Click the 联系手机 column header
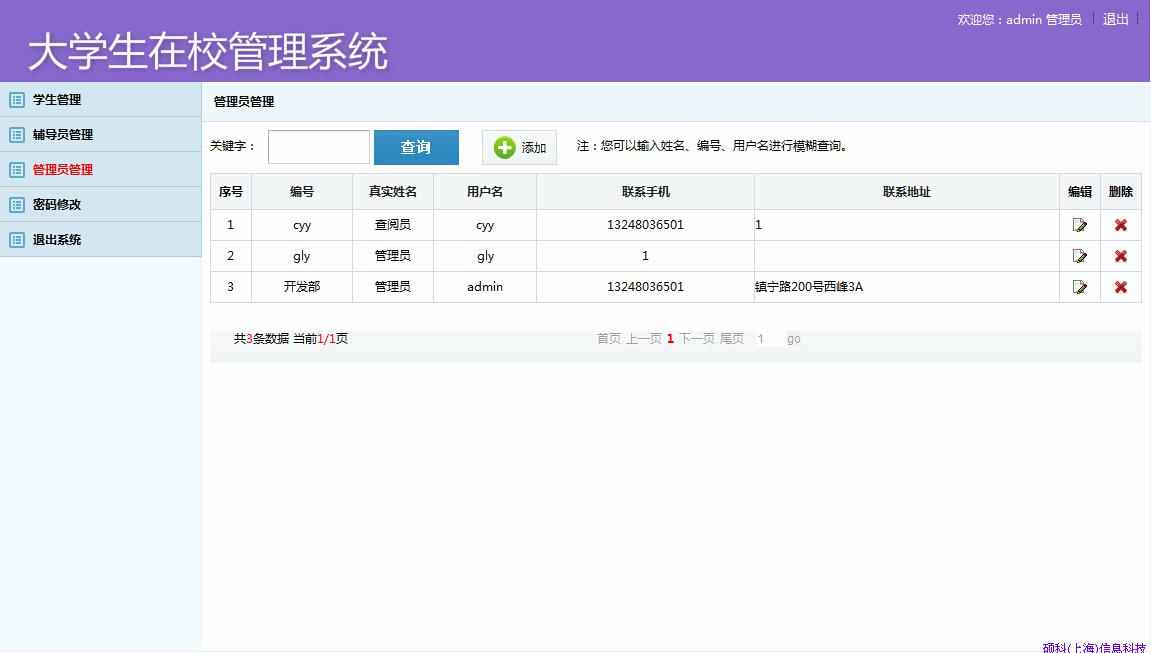This screenshot has width=1151, height=653. click(x=645, y=192)
